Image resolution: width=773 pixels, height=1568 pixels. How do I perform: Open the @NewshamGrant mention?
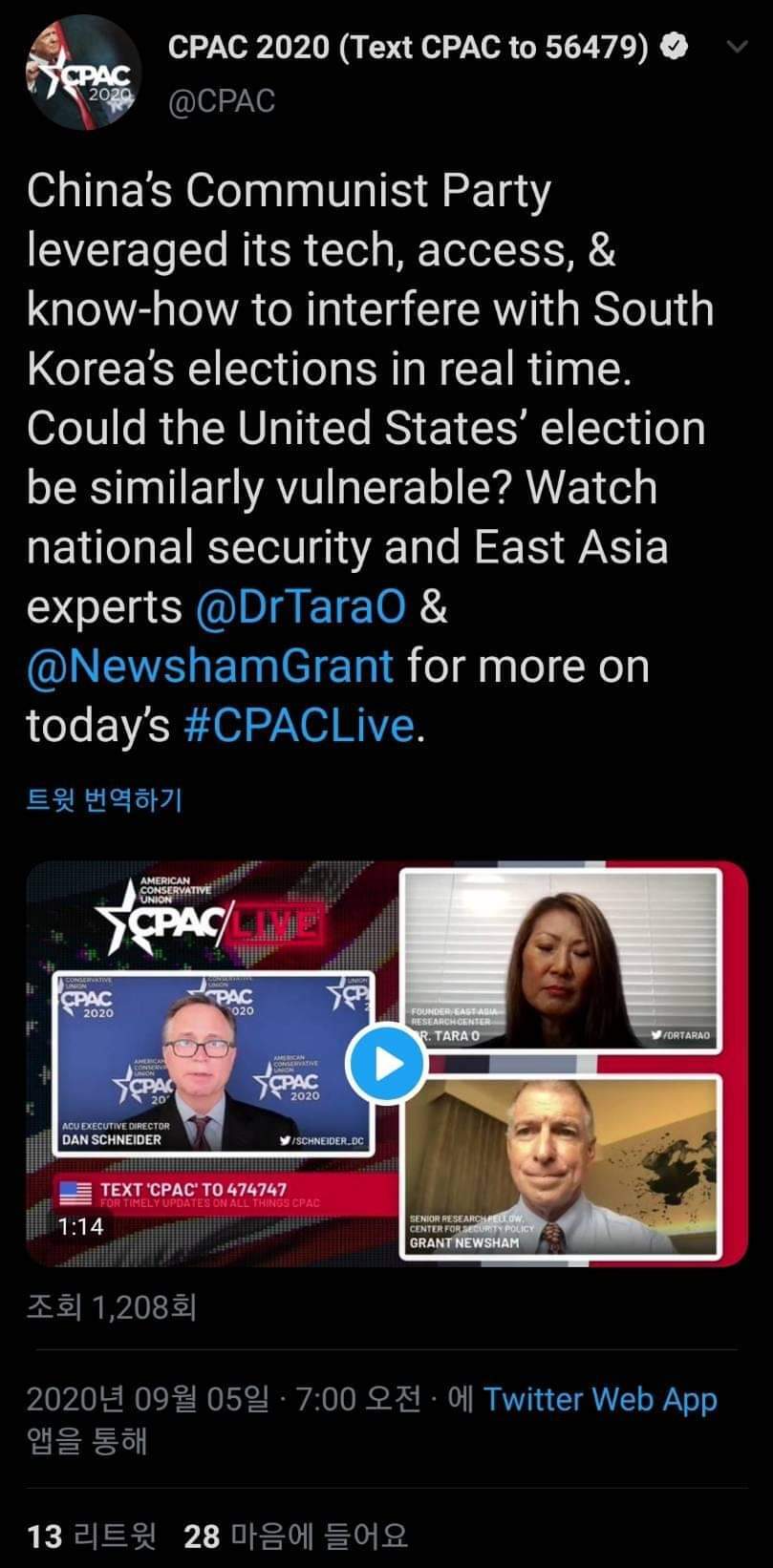(210, 667)
